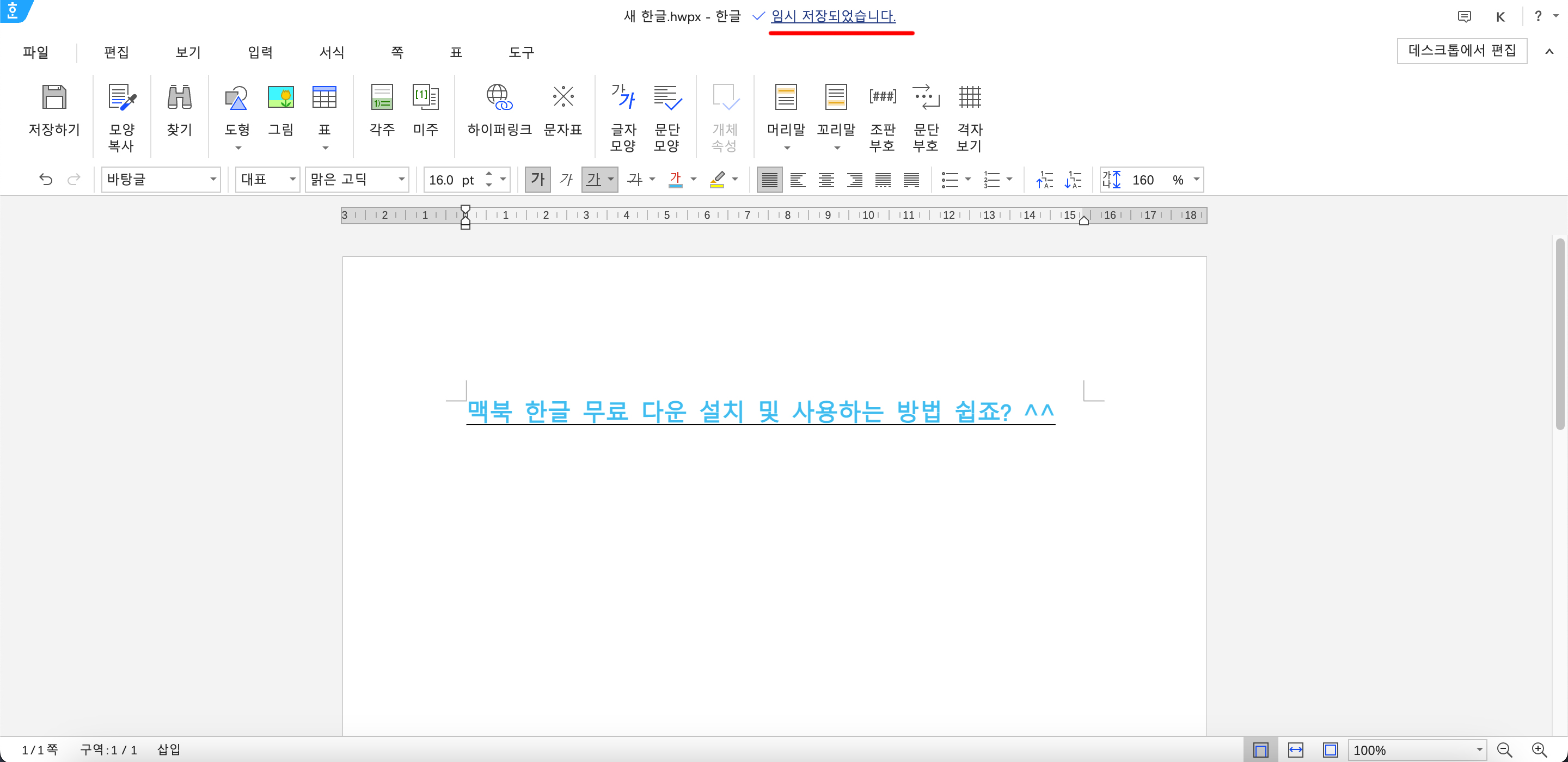Open the 서식 menu tab
This screenshot has height=762, width=1568.
tap(332, 52)
